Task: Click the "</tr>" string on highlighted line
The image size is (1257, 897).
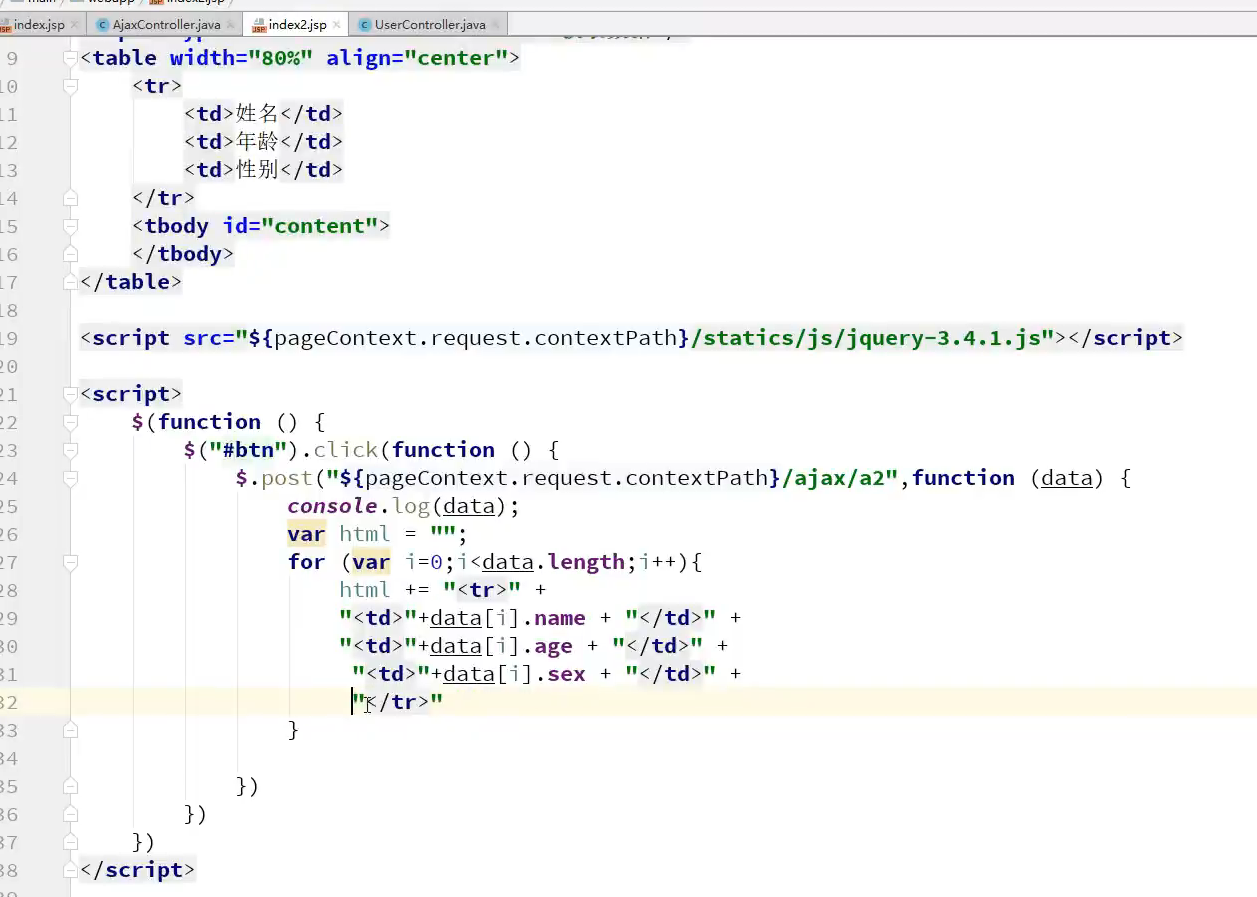Action: click(398, 702)
